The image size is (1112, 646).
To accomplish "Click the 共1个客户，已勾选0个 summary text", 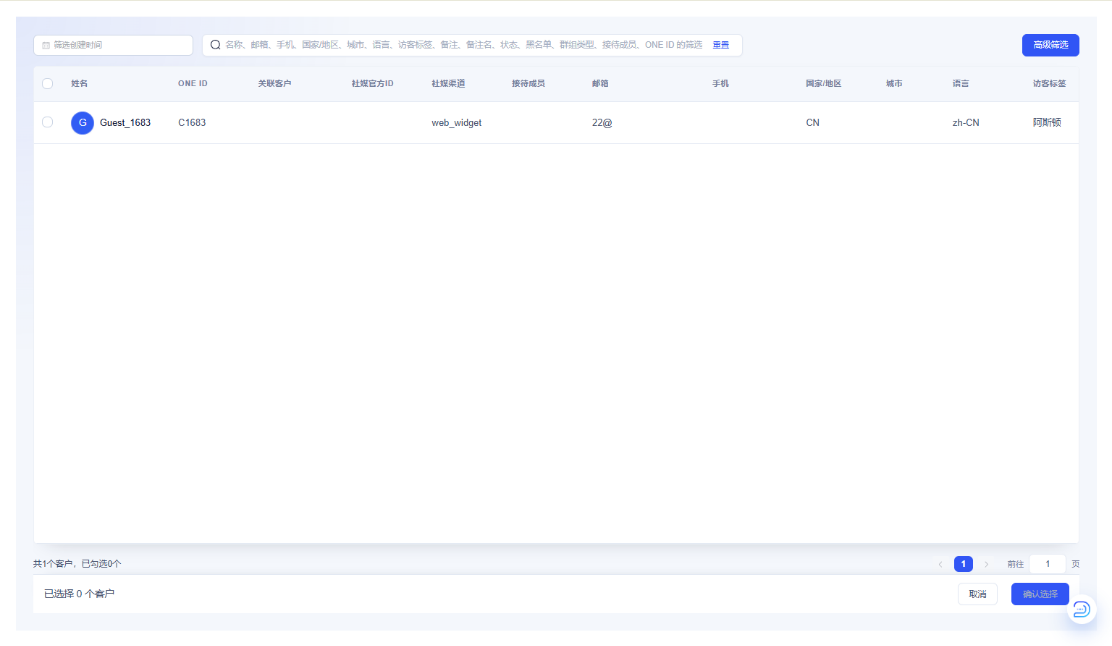I will click(77, 564).
